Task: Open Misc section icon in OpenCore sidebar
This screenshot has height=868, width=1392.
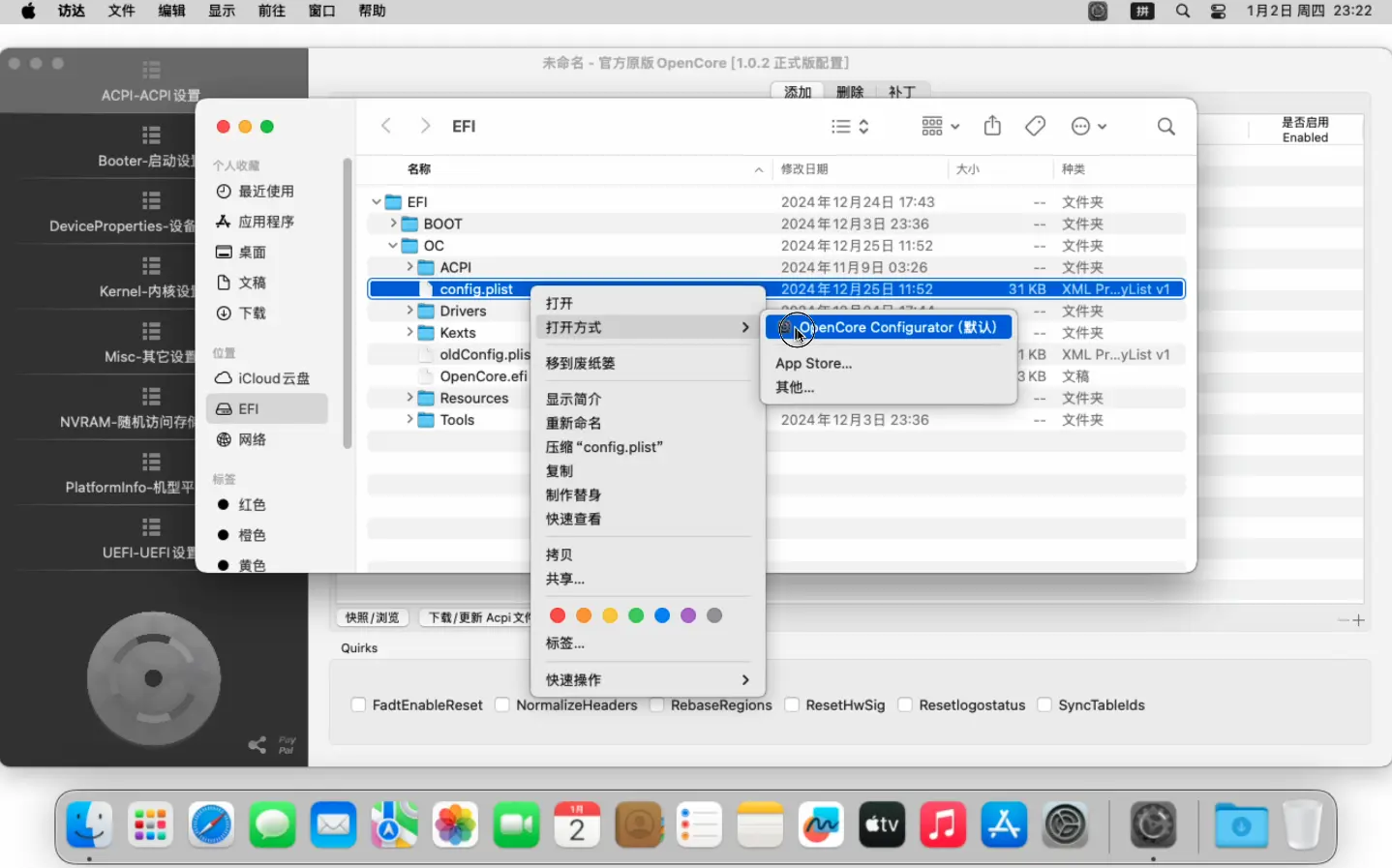Action: [x=151, y=331]
